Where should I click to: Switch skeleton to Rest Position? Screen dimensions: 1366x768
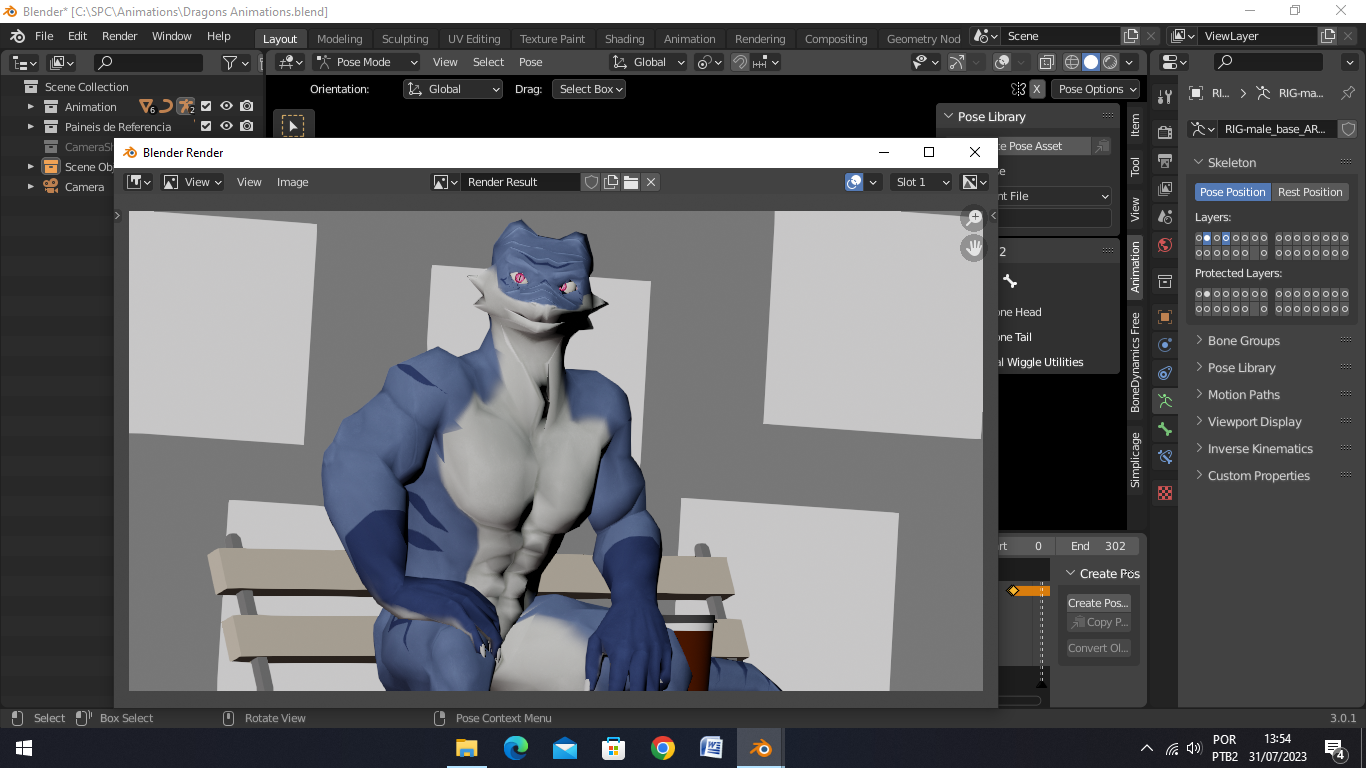pos(1309,192)
